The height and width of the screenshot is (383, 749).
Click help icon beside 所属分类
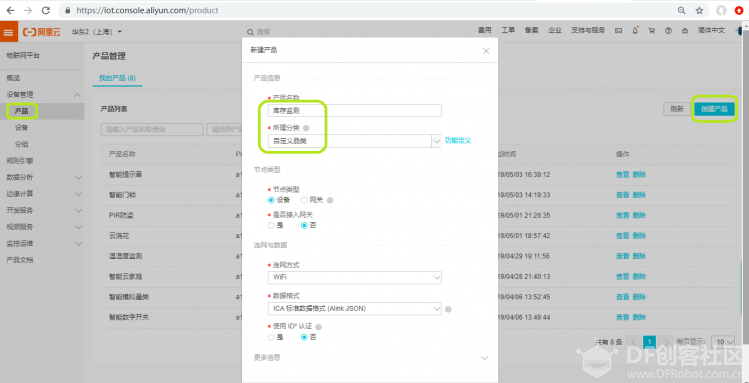(x=306, y=128)
